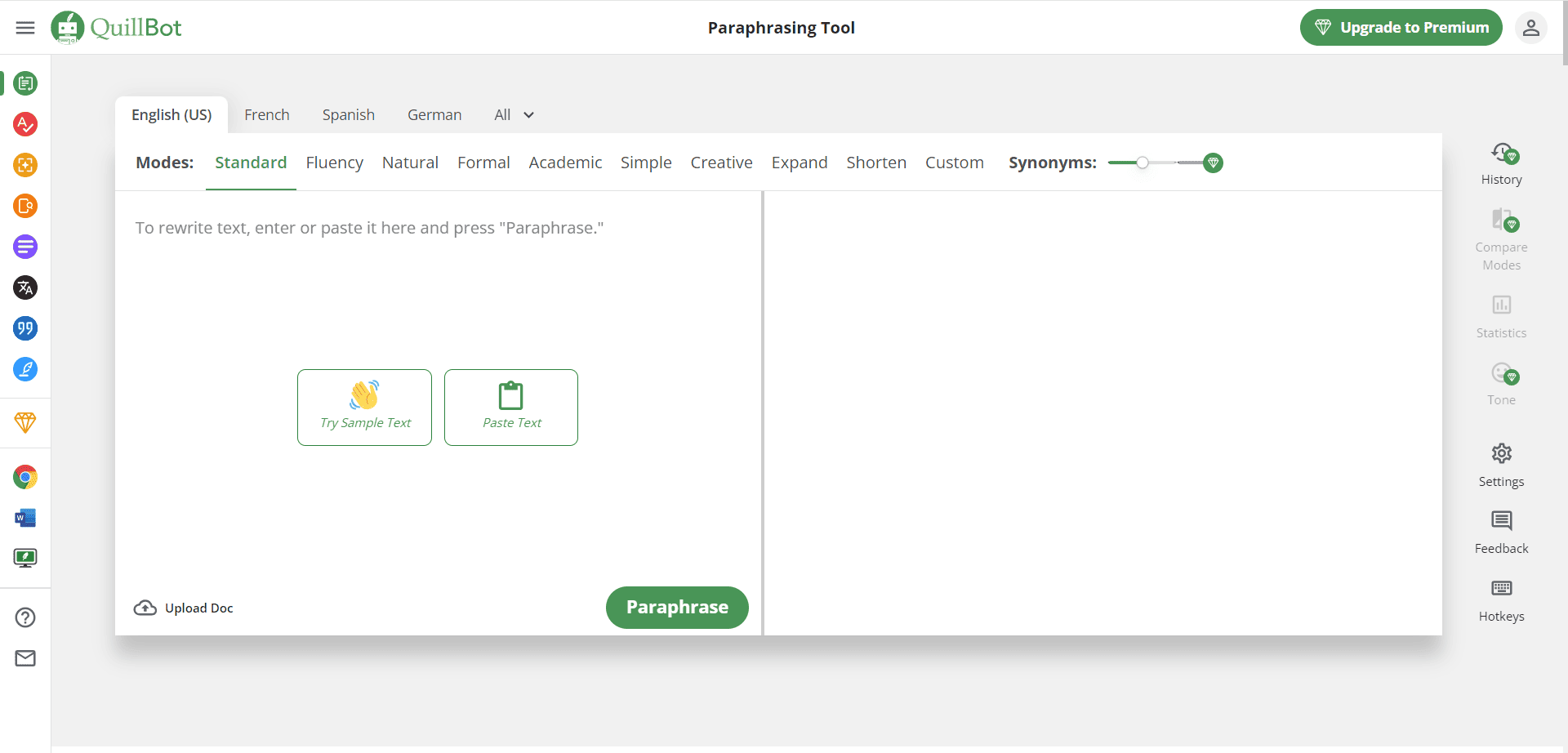Open the Help center question mark icon
The width and height of the screenshot is (1568, 753).
coord(25,617)
